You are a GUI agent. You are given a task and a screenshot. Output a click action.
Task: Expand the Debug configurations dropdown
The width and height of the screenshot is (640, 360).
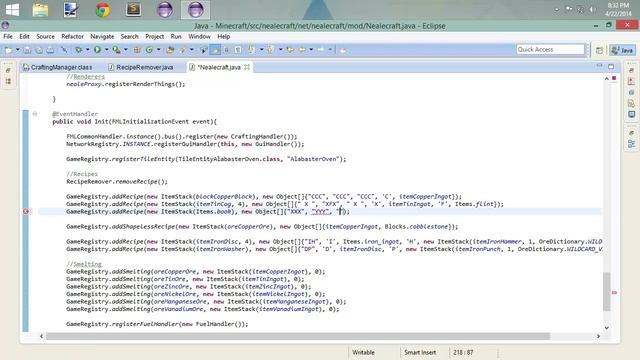point(87,50)
